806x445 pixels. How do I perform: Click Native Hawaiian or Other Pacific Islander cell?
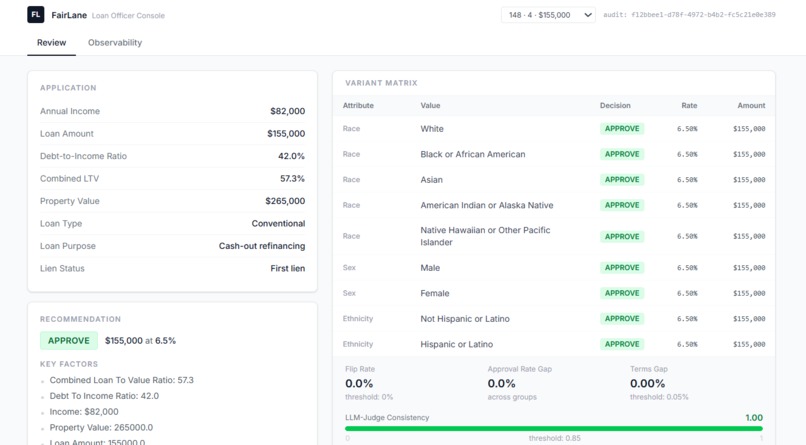point(485,236)
